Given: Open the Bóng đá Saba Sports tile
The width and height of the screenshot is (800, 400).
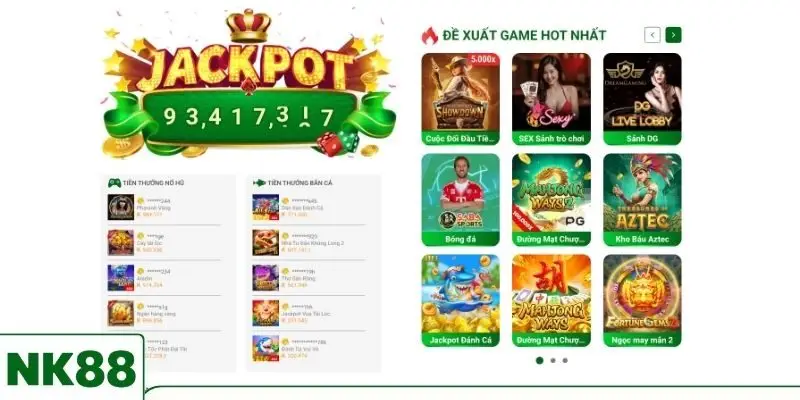Looking at the screenshot, I should click(461, 200).
